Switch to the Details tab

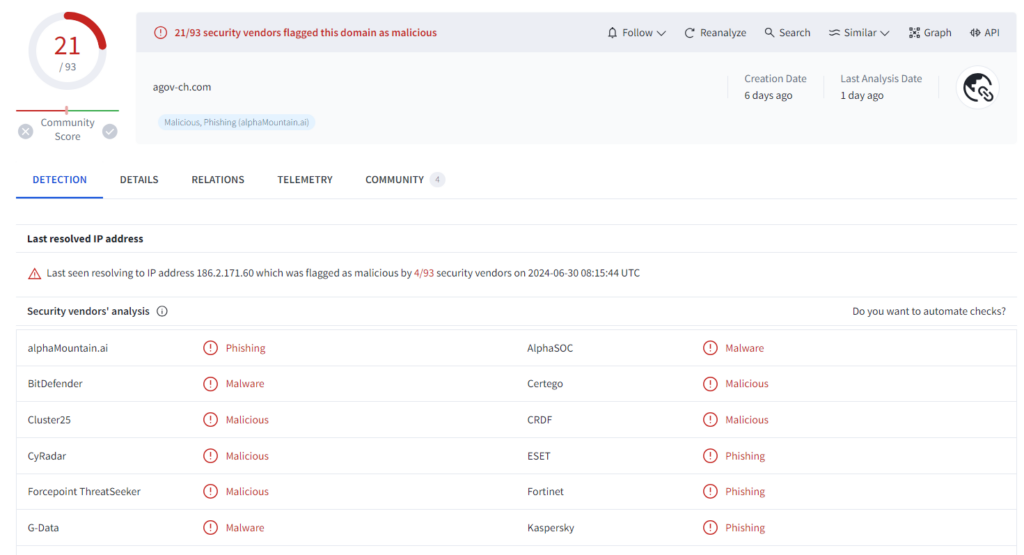click(139, 180)
